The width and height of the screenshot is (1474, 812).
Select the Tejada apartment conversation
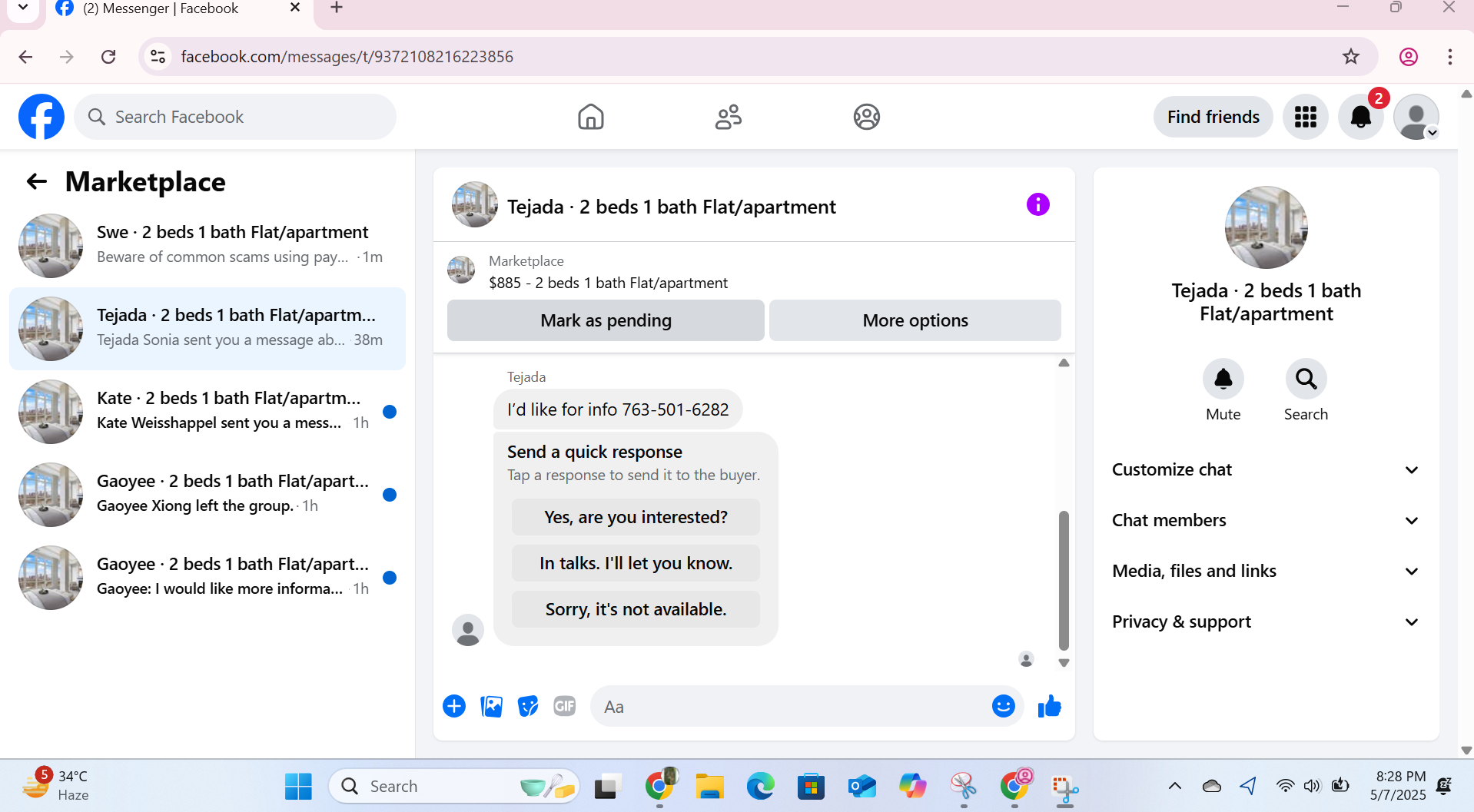pos(207,329)
